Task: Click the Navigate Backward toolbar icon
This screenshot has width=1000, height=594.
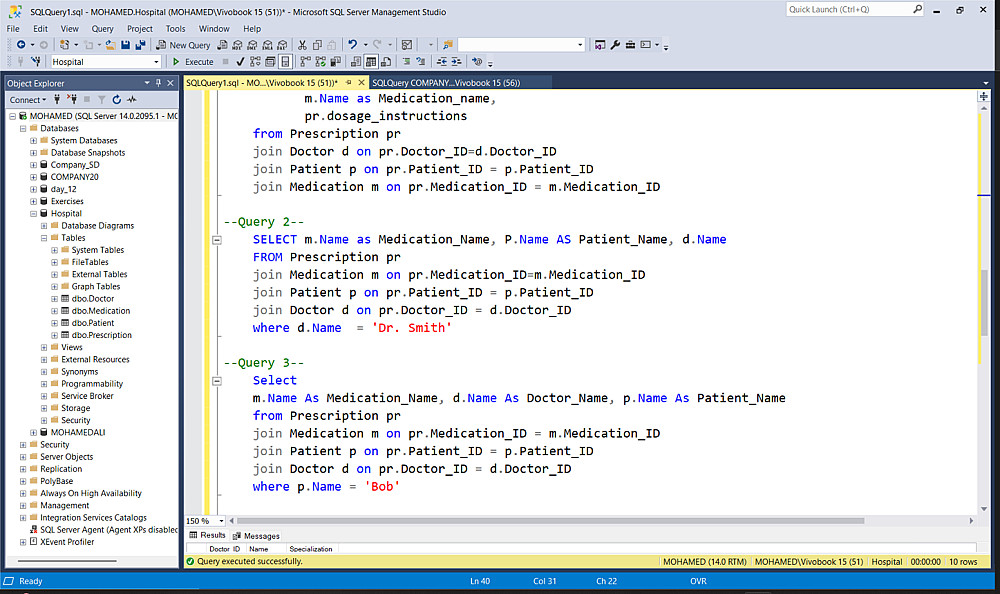Action: click(21, 45)
